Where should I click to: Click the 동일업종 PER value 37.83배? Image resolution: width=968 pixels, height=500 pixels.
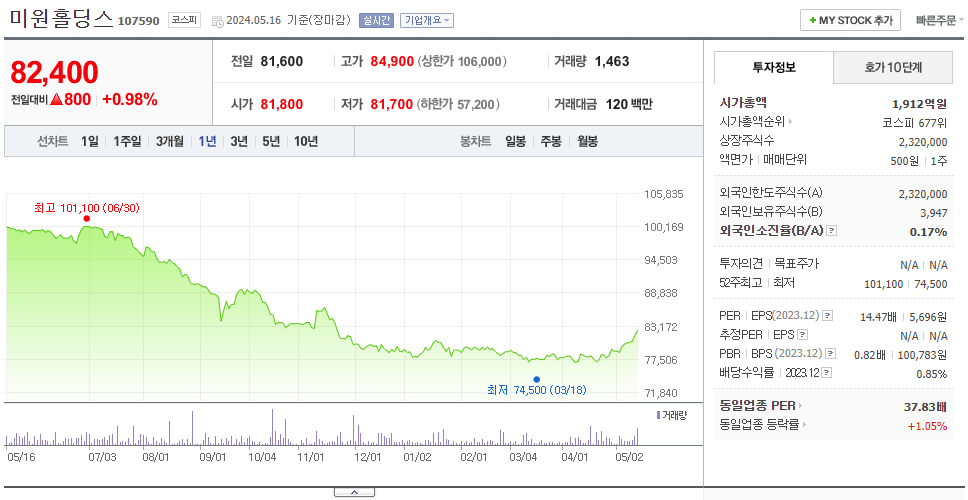[925, 406]
